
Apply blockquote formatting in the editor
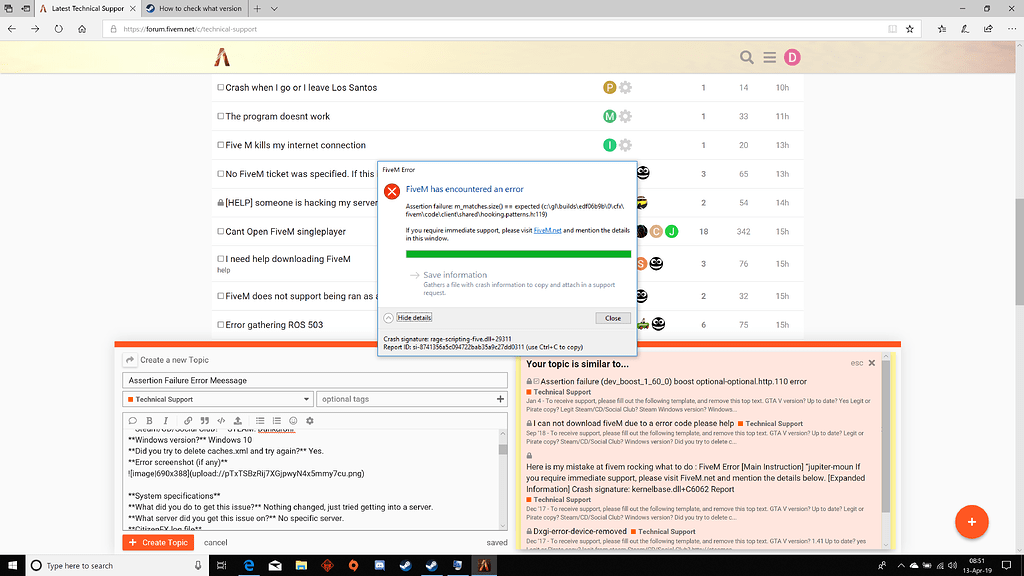205,420
